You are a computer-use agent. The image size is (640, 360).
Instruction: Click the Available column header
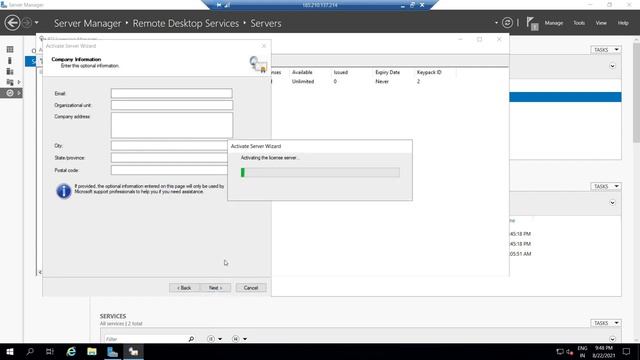[x=302, y=72]
